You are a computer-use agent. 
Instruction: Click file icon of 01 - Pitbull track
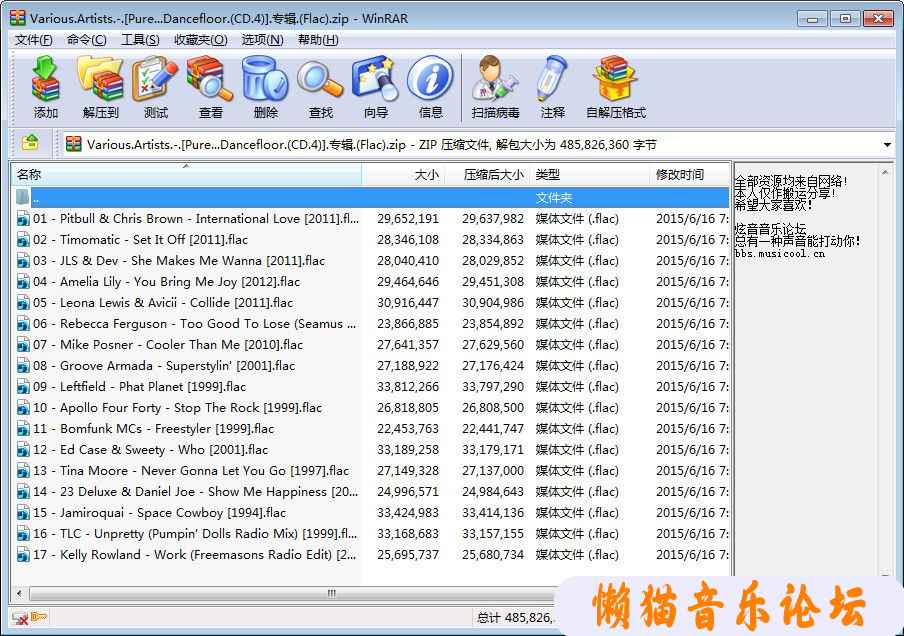click(x=23, y=219)
